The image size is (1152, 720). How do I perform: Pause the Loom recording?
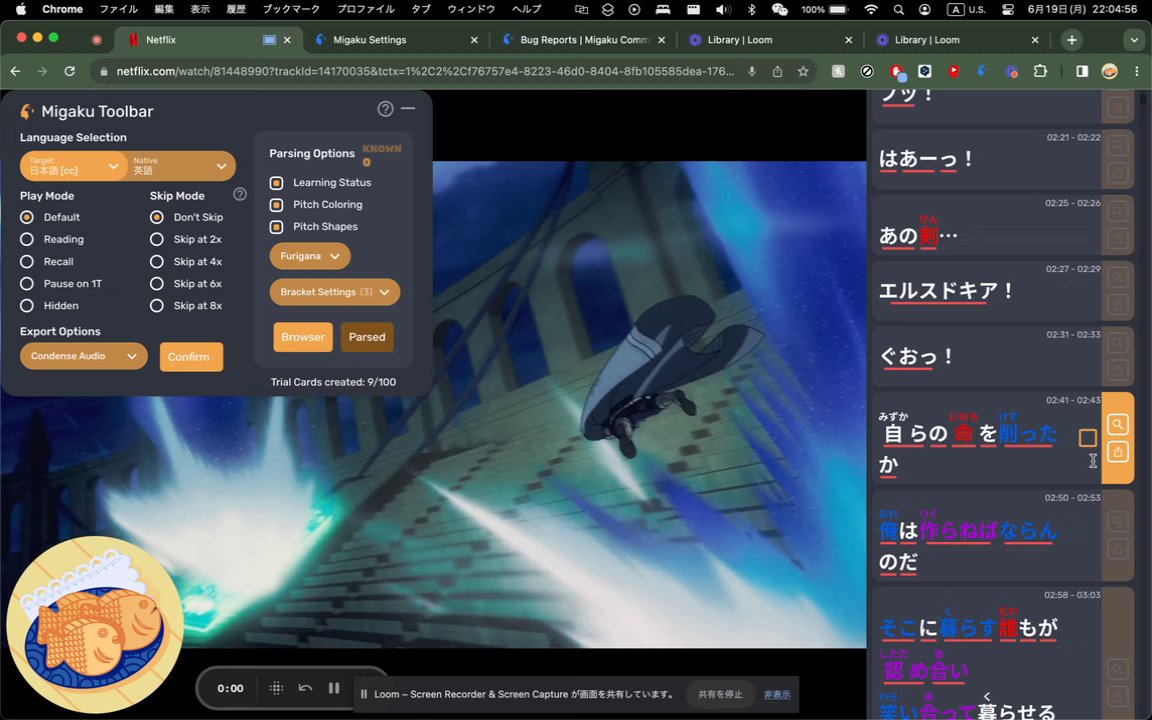click(334, 688)
